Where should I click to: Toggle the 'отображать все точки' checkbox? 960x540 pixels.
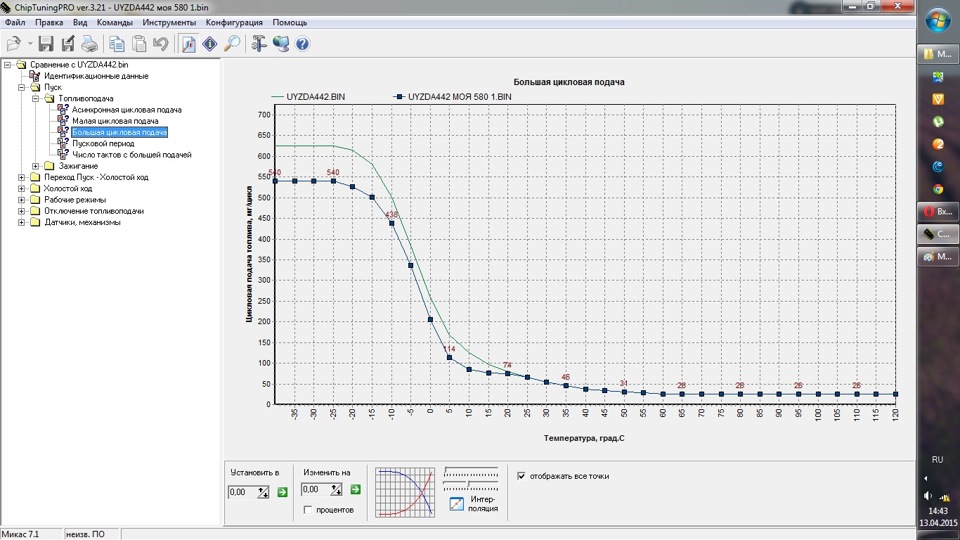(x=521, y=476)
